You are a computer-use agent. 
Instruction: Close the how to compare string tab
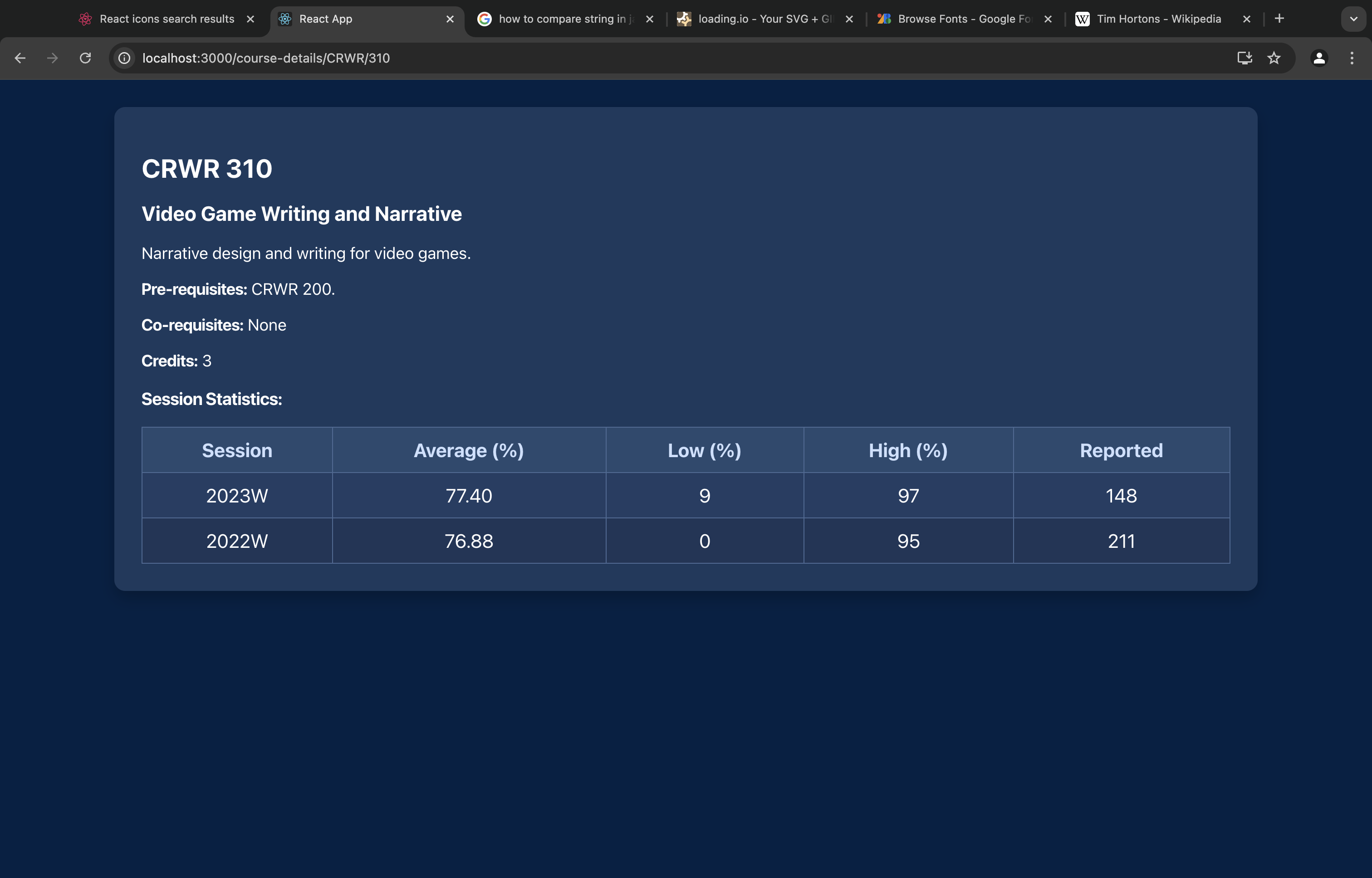point(650,19)
